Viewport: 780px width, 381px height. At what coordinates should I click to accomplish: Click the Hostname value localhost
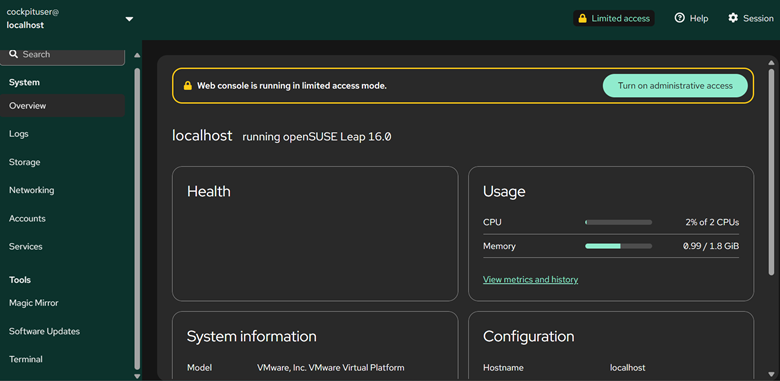pyautogui.click(x=628, y=368)
